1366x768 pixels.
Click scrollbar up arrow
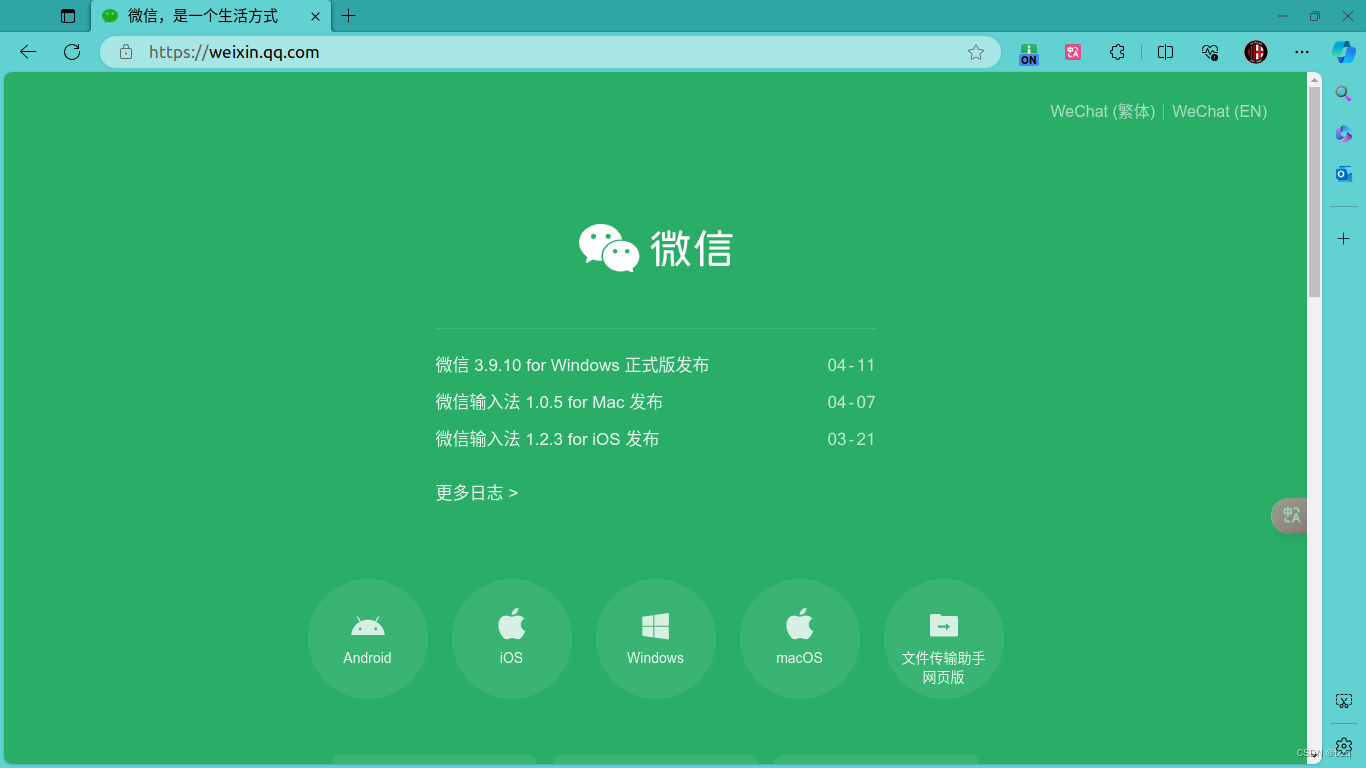pos(1315,79)
